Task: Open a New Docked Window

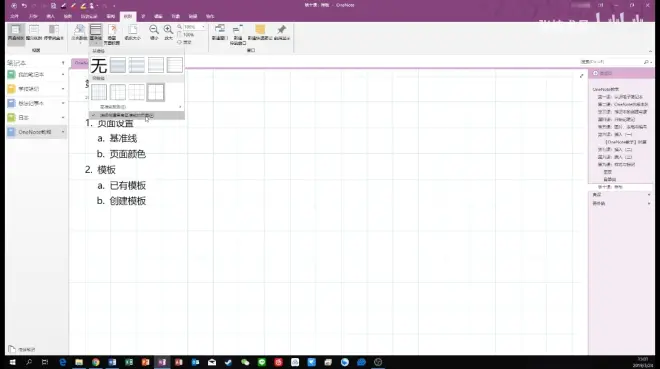Action: coord(238,34)
